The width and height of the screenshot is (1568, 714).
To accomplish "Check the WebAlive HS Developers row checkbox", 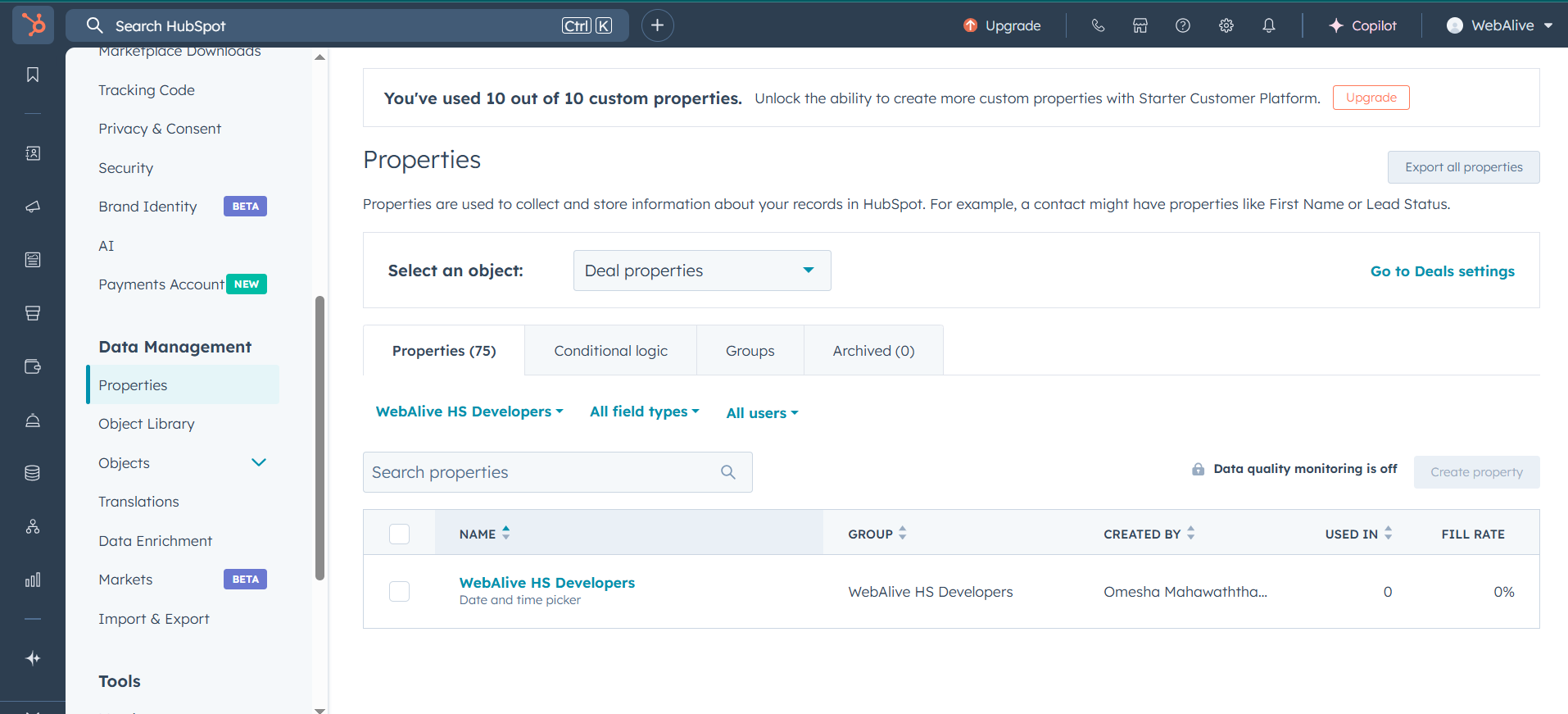I will click(399, 591).
